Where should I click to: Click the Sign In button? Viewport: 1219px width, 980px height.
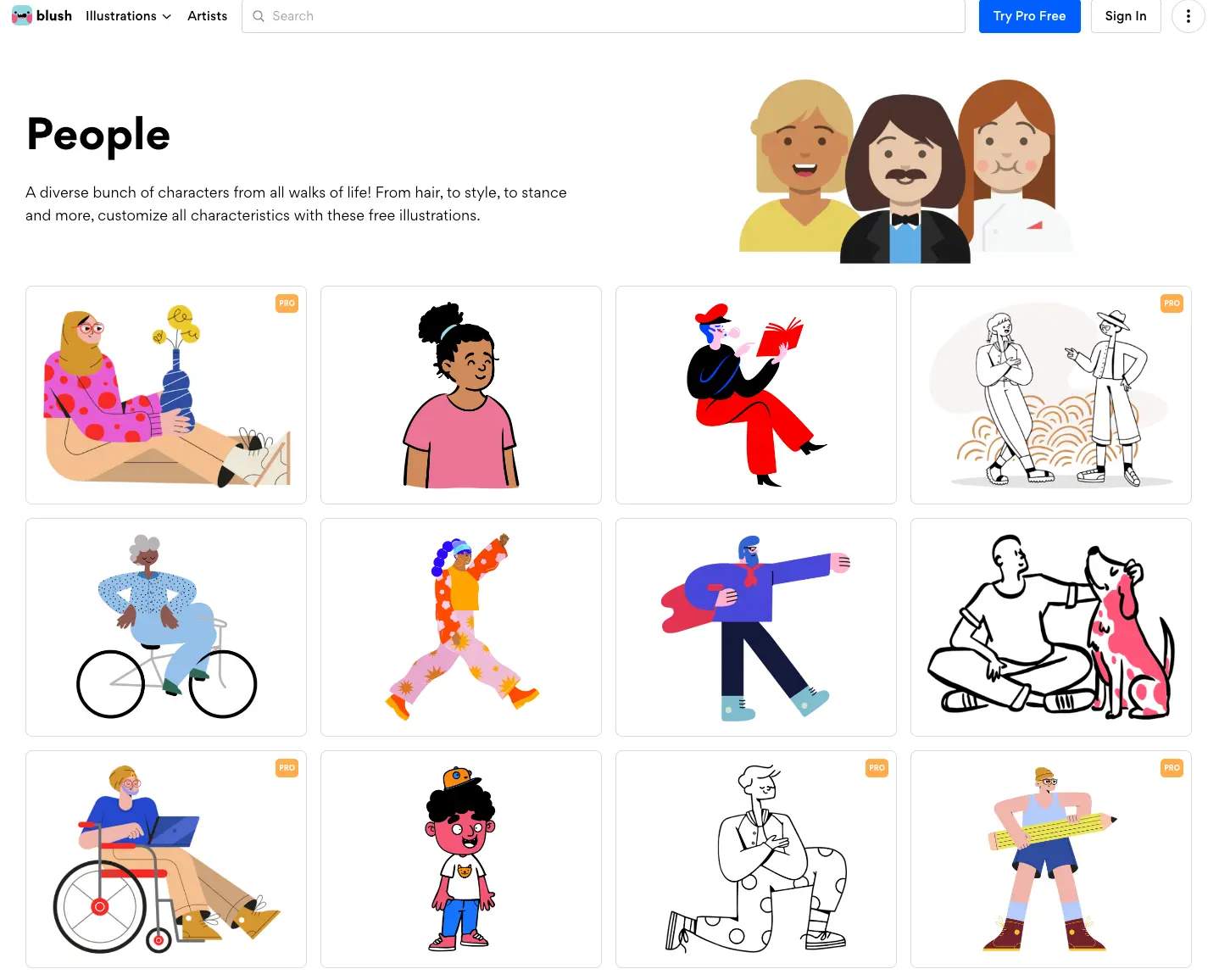(x=1126, y=16)
